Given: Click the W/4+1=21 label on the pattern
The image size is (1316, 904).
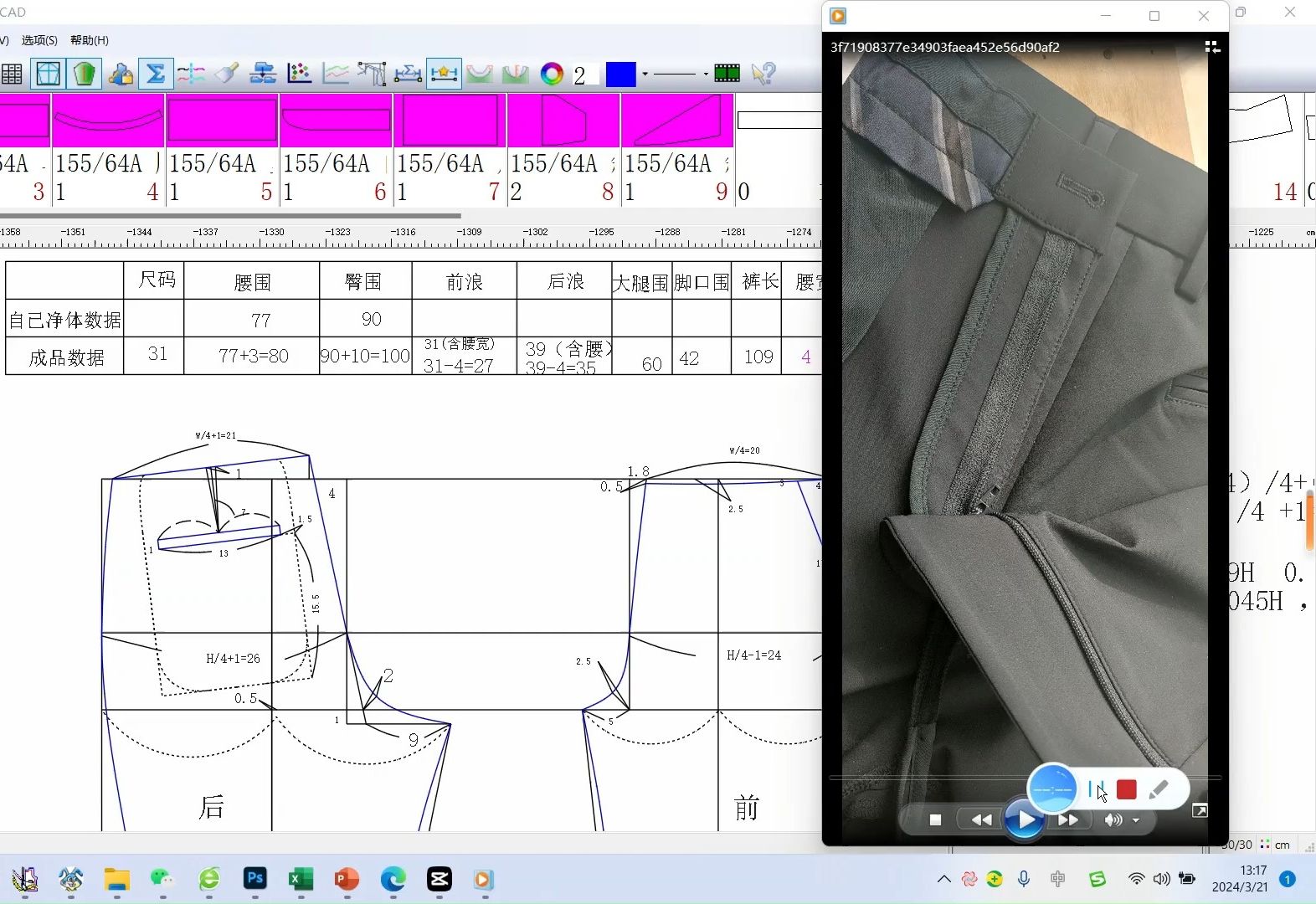Looking at the screenshot, I should pos(216,435).
